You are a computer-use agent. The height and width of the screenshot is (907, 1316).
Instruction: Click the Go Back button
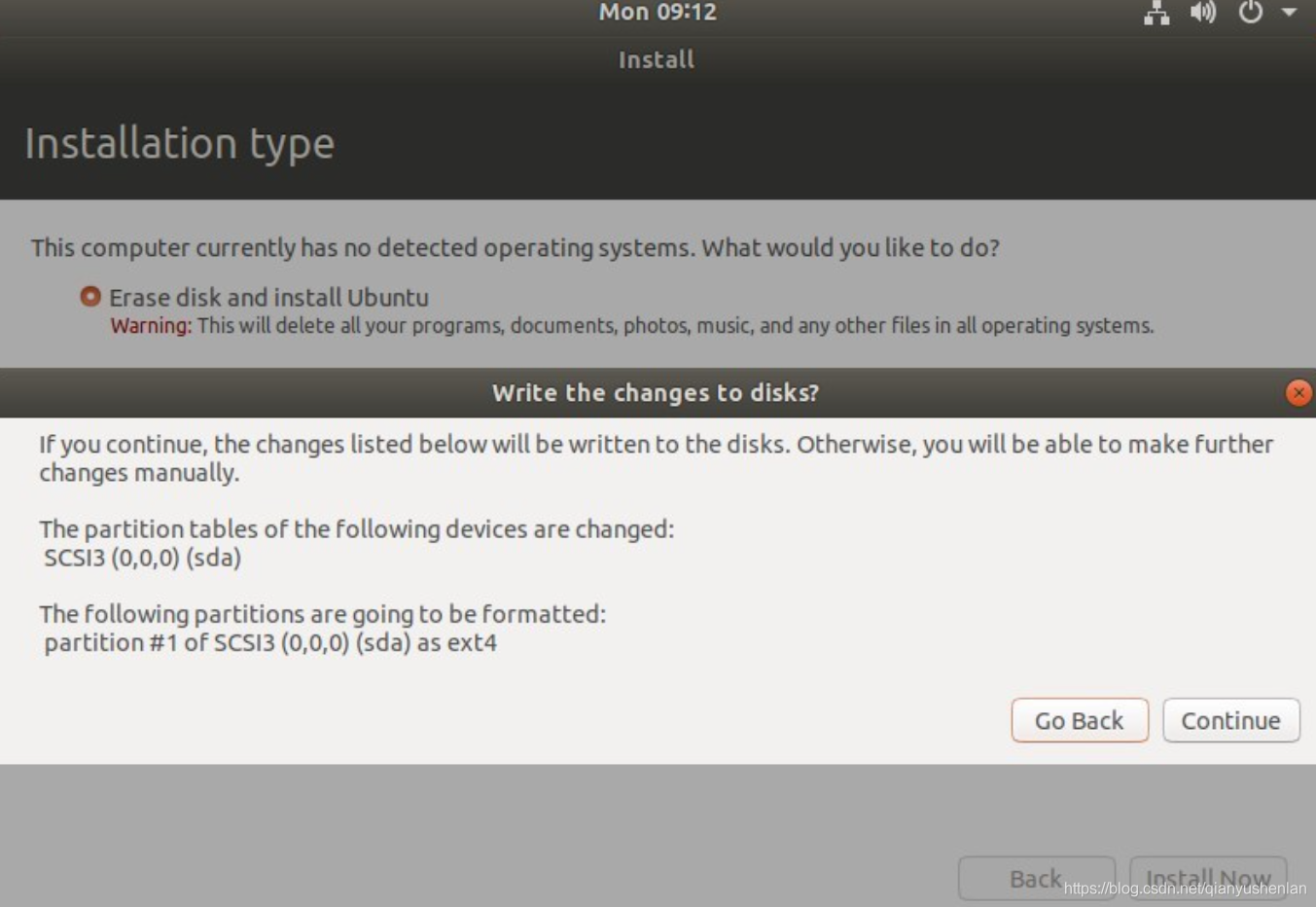coord(1080,720)
